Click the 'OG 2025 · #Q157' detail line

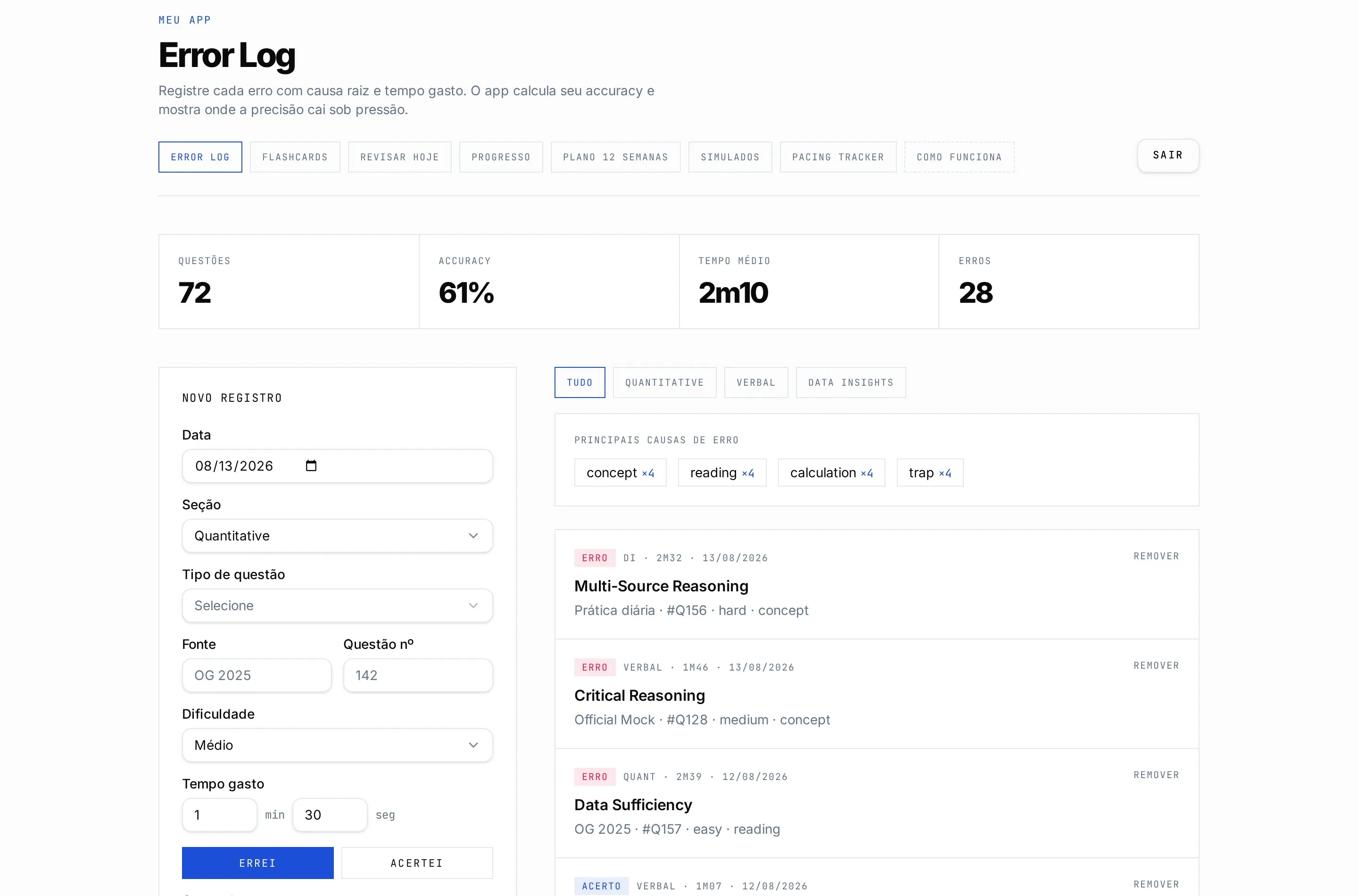(677, 829)
